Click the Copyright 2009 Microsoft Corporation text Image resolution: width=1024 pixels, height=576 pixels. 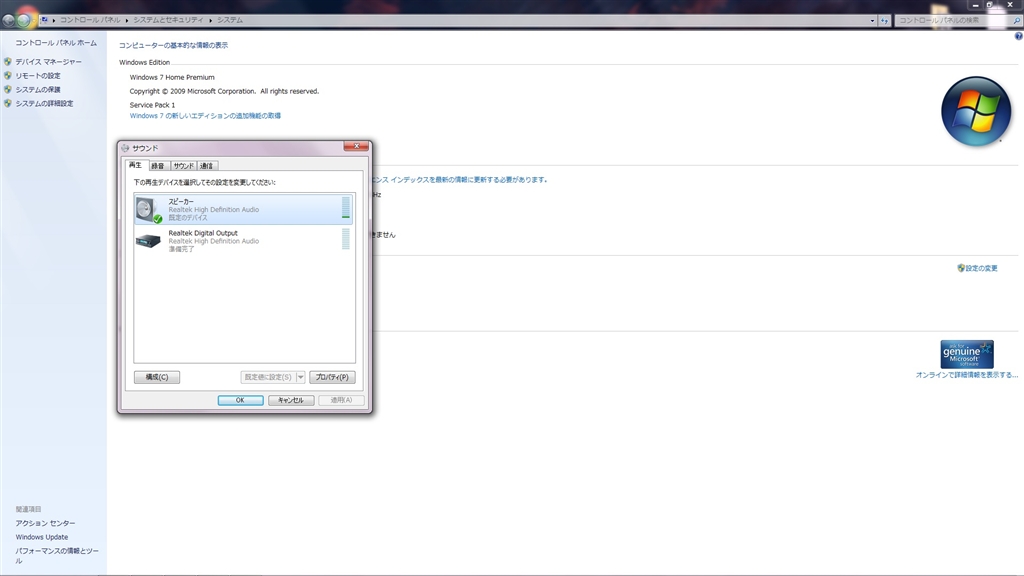pyautogui.click(x=224, y=91)
